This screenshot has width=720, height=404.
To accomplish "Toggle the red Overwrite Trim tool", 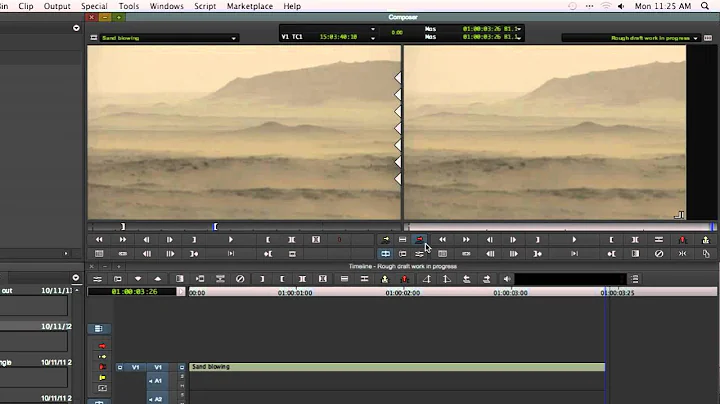I will pyautogui.click(x=102, y=367).
